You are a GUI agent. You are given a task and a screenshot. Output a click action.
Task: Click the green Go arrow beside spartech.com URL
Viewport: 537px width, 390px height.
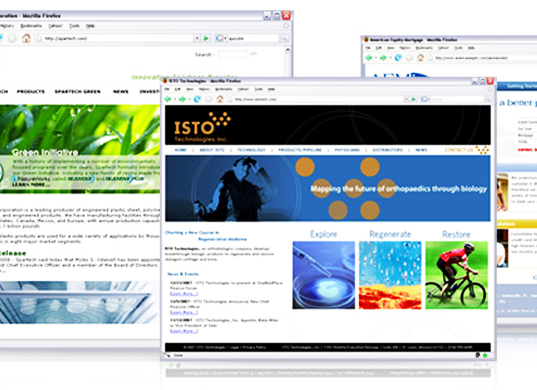click(206, 38)
